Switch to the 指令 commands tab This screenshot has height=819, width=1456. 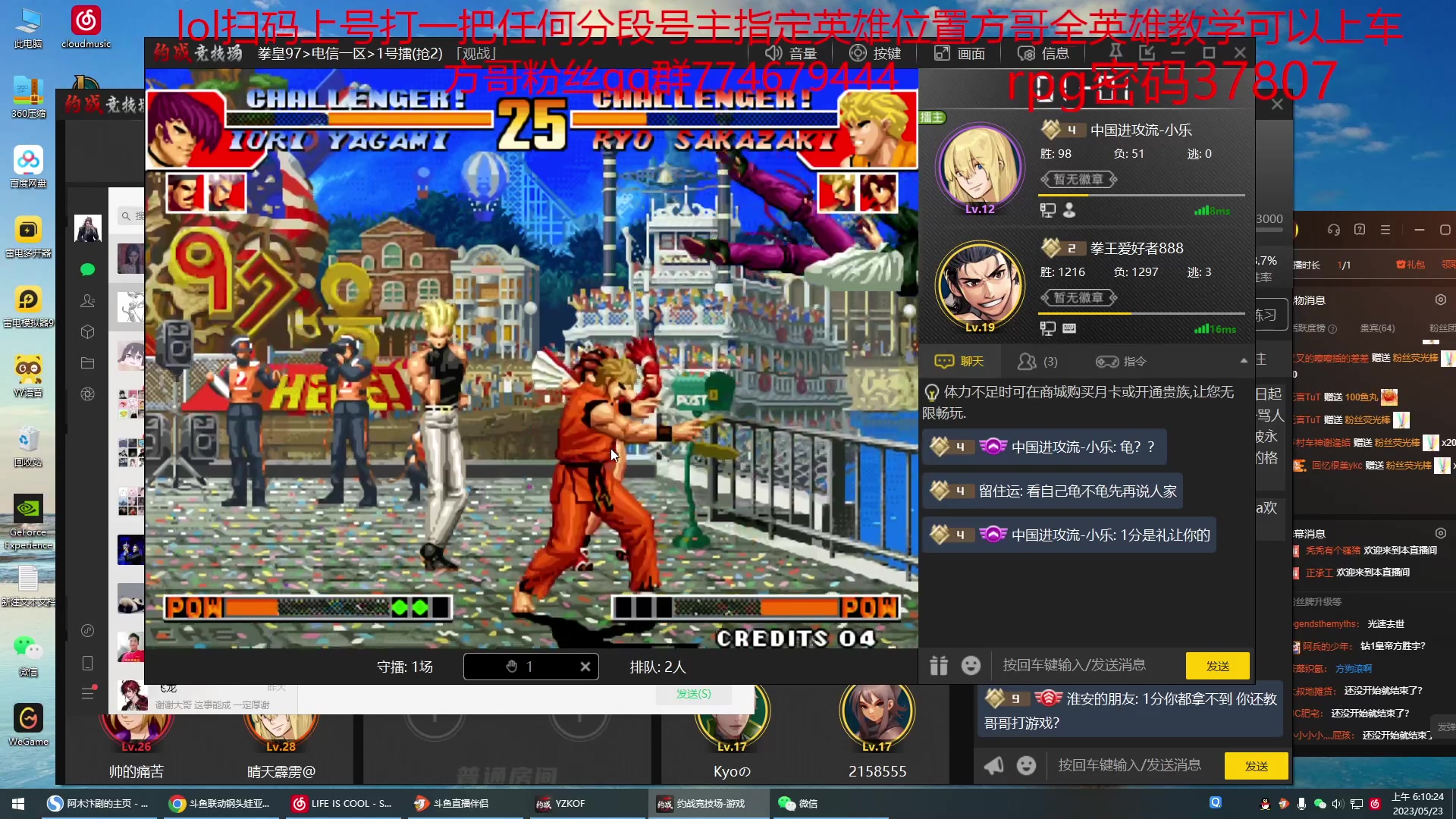tap(1121, 361)
